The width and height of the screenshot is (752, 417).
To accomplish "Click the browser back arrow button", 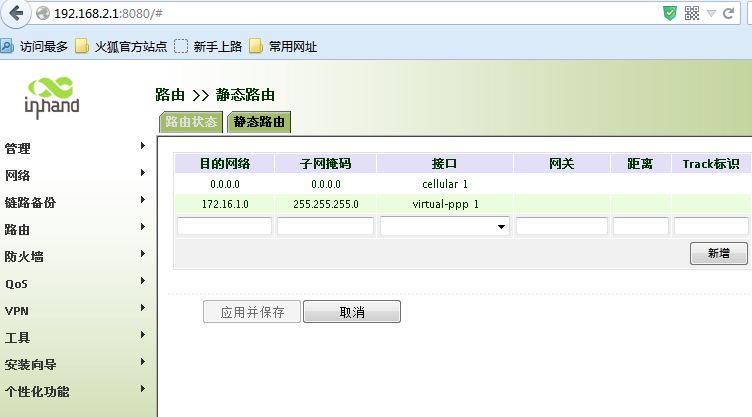I will click(x=15, y=14).
